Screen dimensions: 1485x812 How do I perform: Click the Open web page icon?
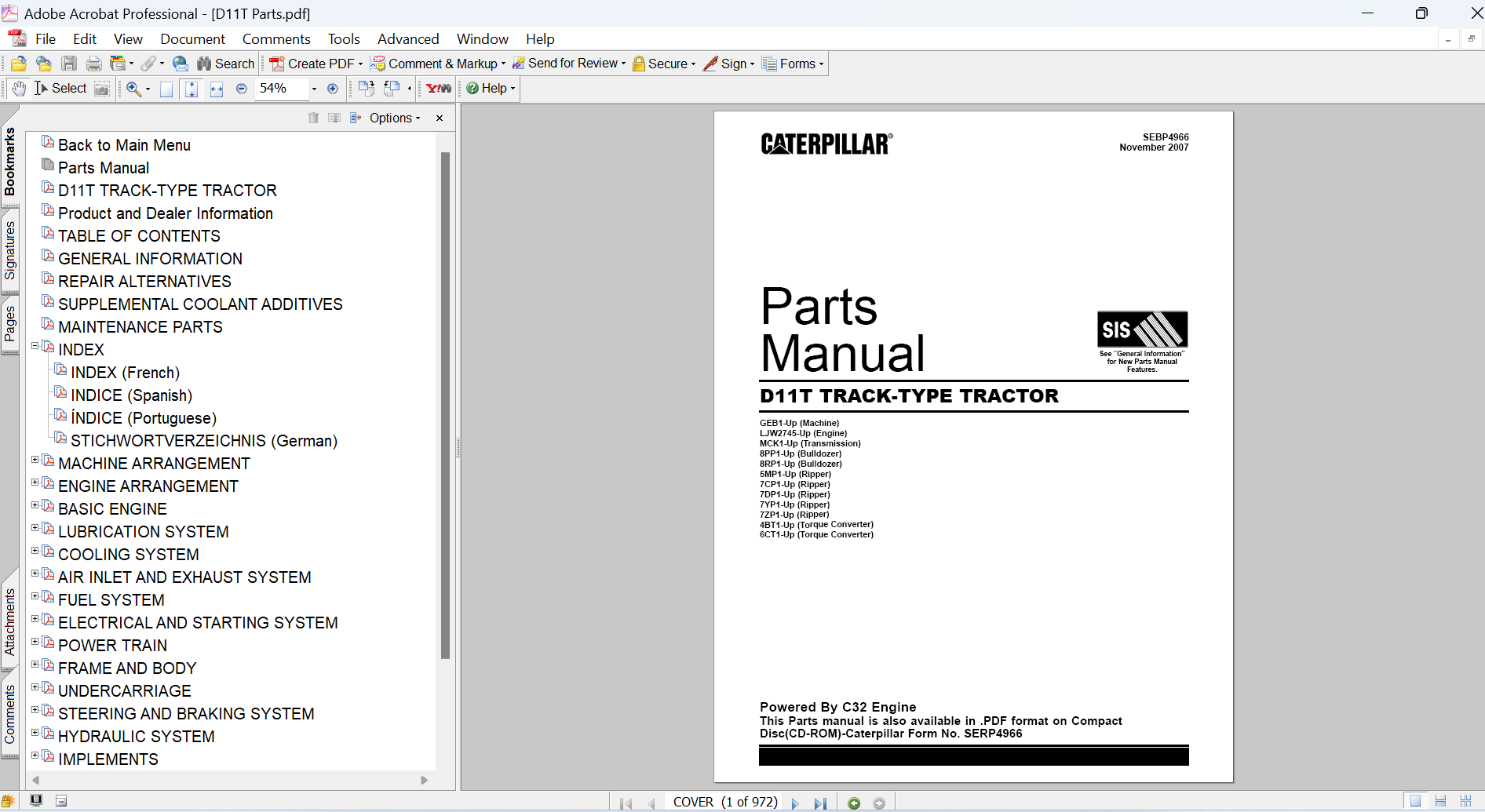tap(44, 64)
